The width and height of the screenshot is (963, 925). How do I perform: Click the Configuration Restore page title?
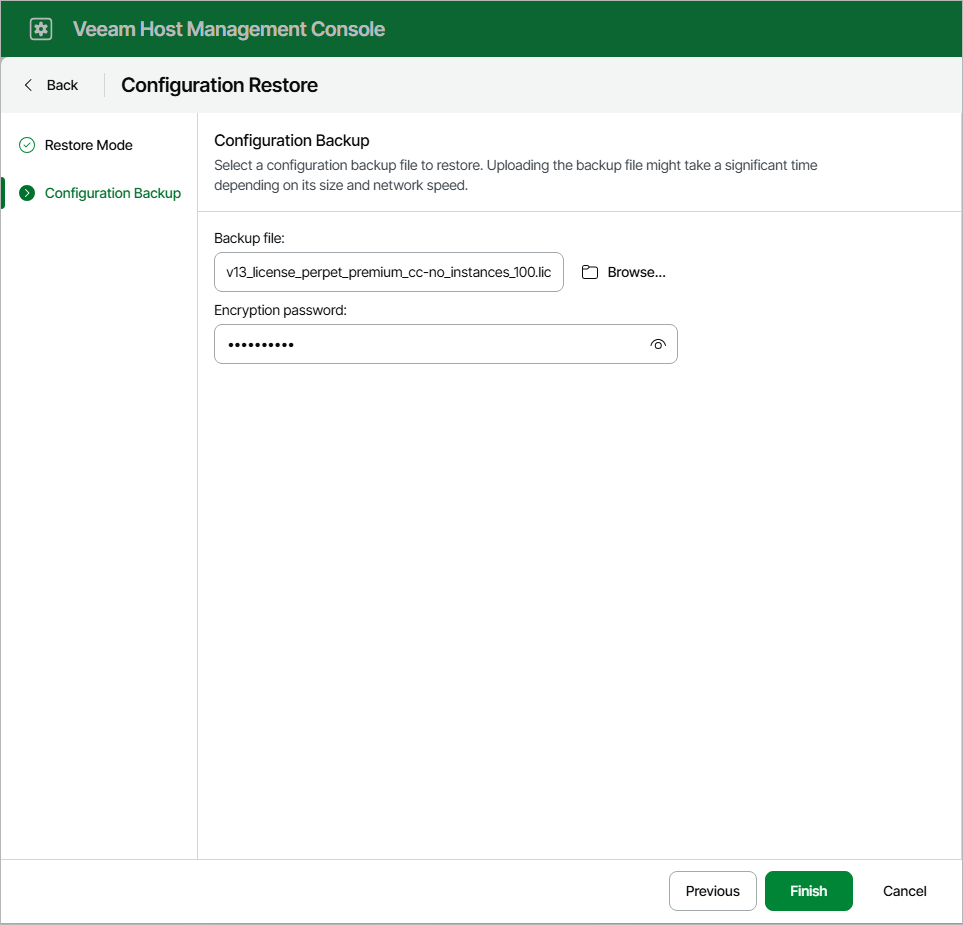[218, 85]
